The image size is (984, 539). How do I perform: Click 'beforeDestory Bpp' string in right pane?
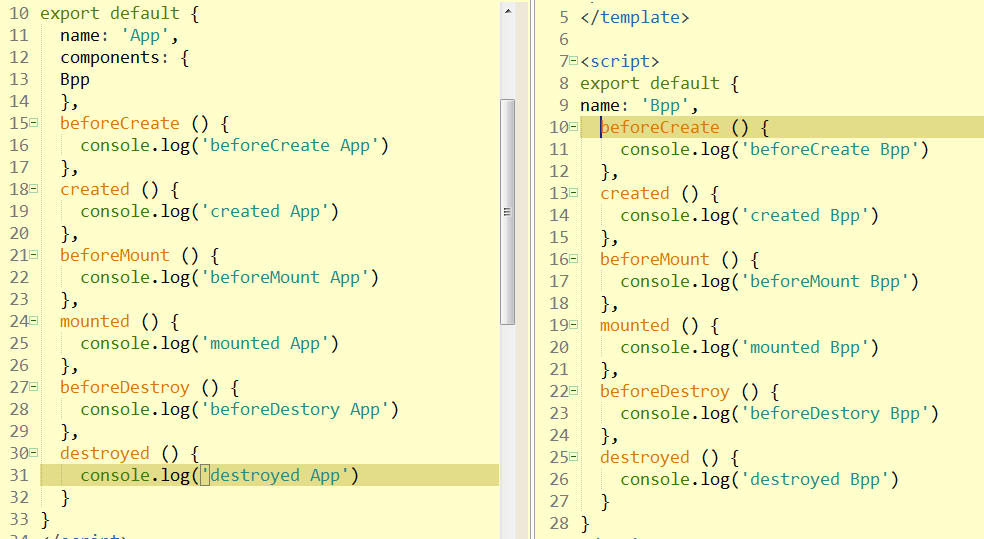pos(835,414)
